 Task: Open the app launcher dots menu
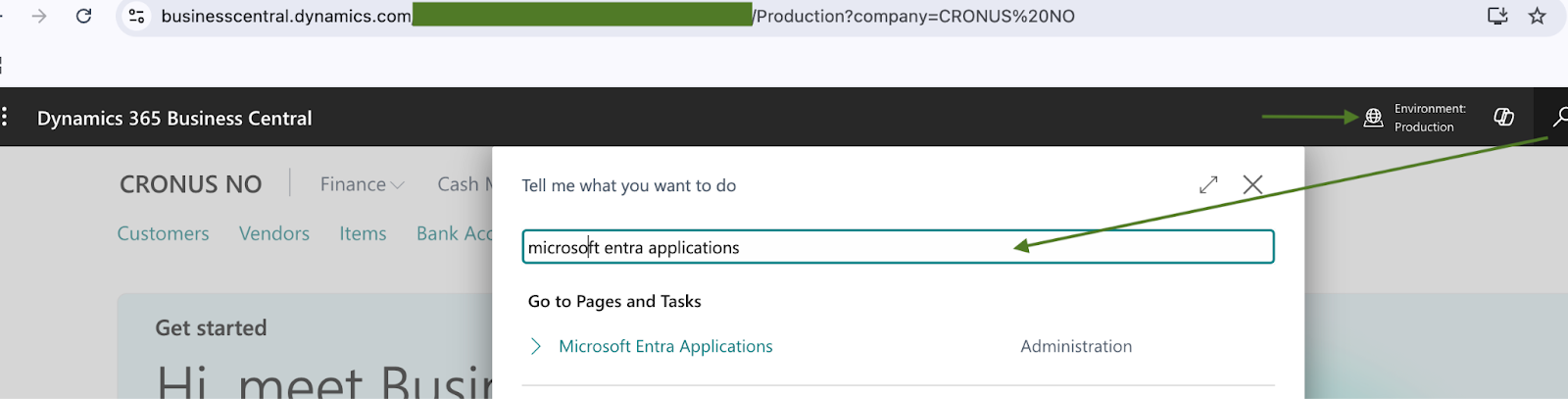click(x=5, y=118)
